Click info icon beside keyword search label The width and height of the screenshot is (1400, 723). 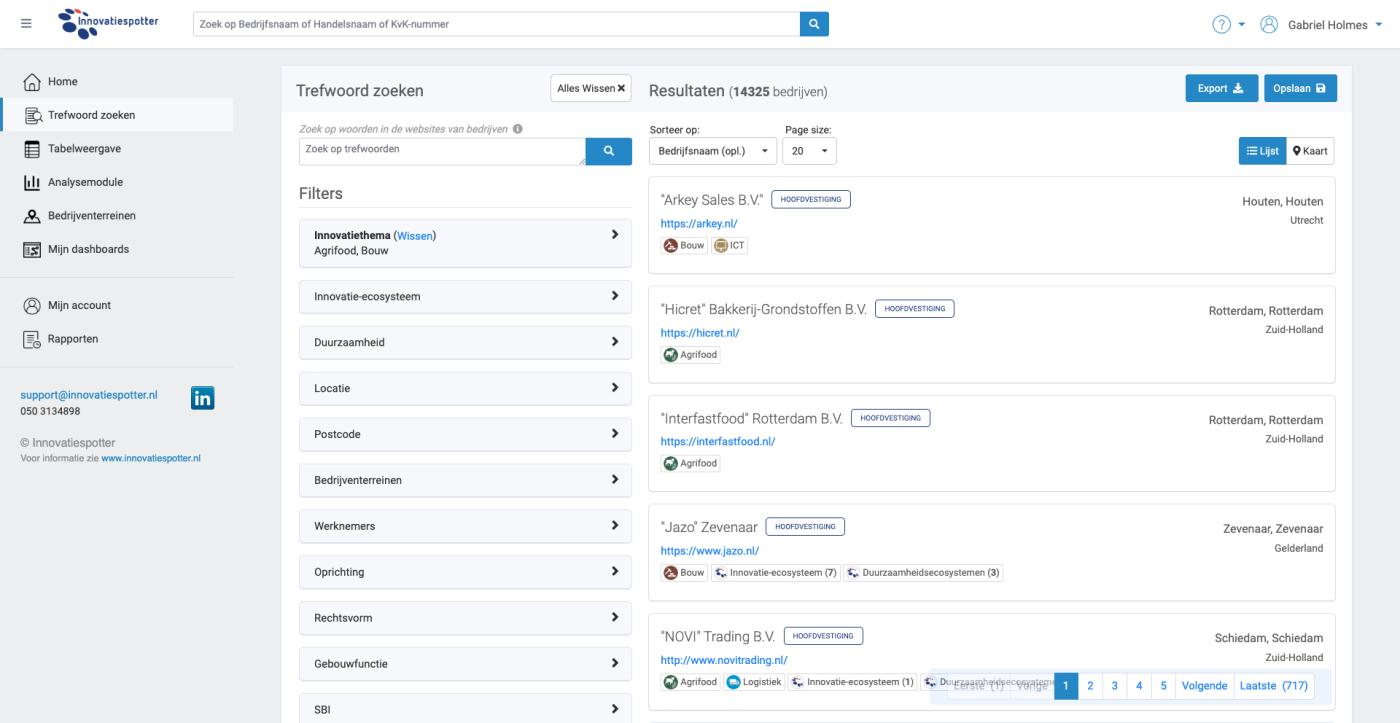[x=518, y=129]
